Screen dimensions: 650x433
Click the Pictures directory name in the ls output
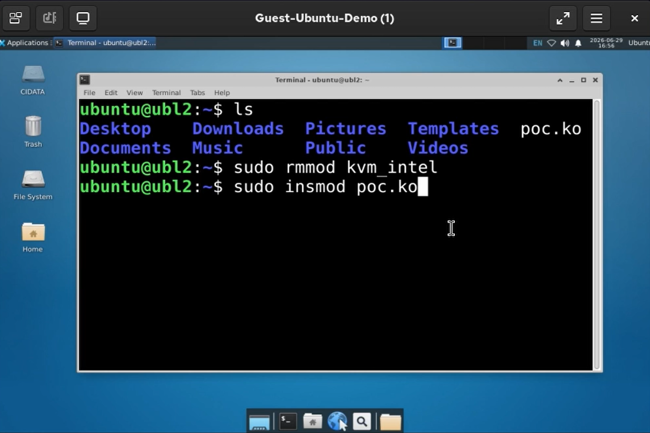tap(346, 129)
